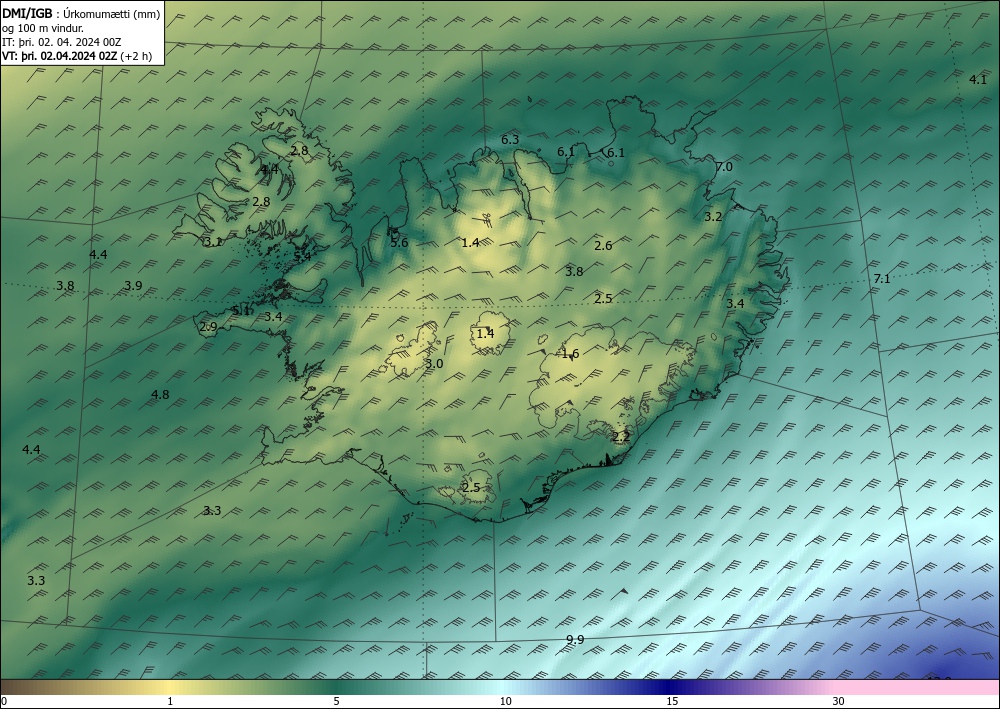Click the 3.0 value beside the glacier
This screenshot has height=709, width=1000.
pyautogui.click(x=434, y=364)
